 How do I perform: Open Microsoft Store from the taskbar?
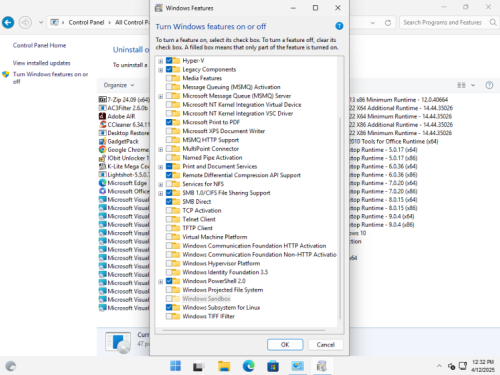click(x=273, y=366)
